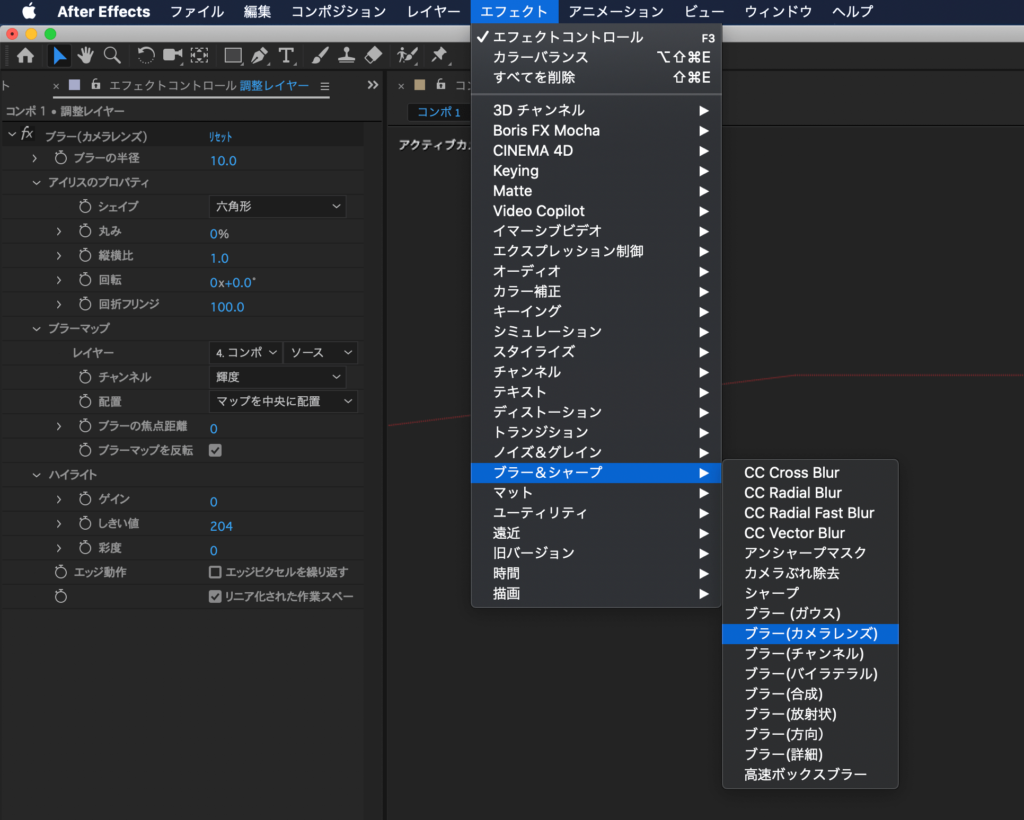Click the lock icon on effect controls panel
The height and width of the screenshot is (820, 1024).
[96, 84]
